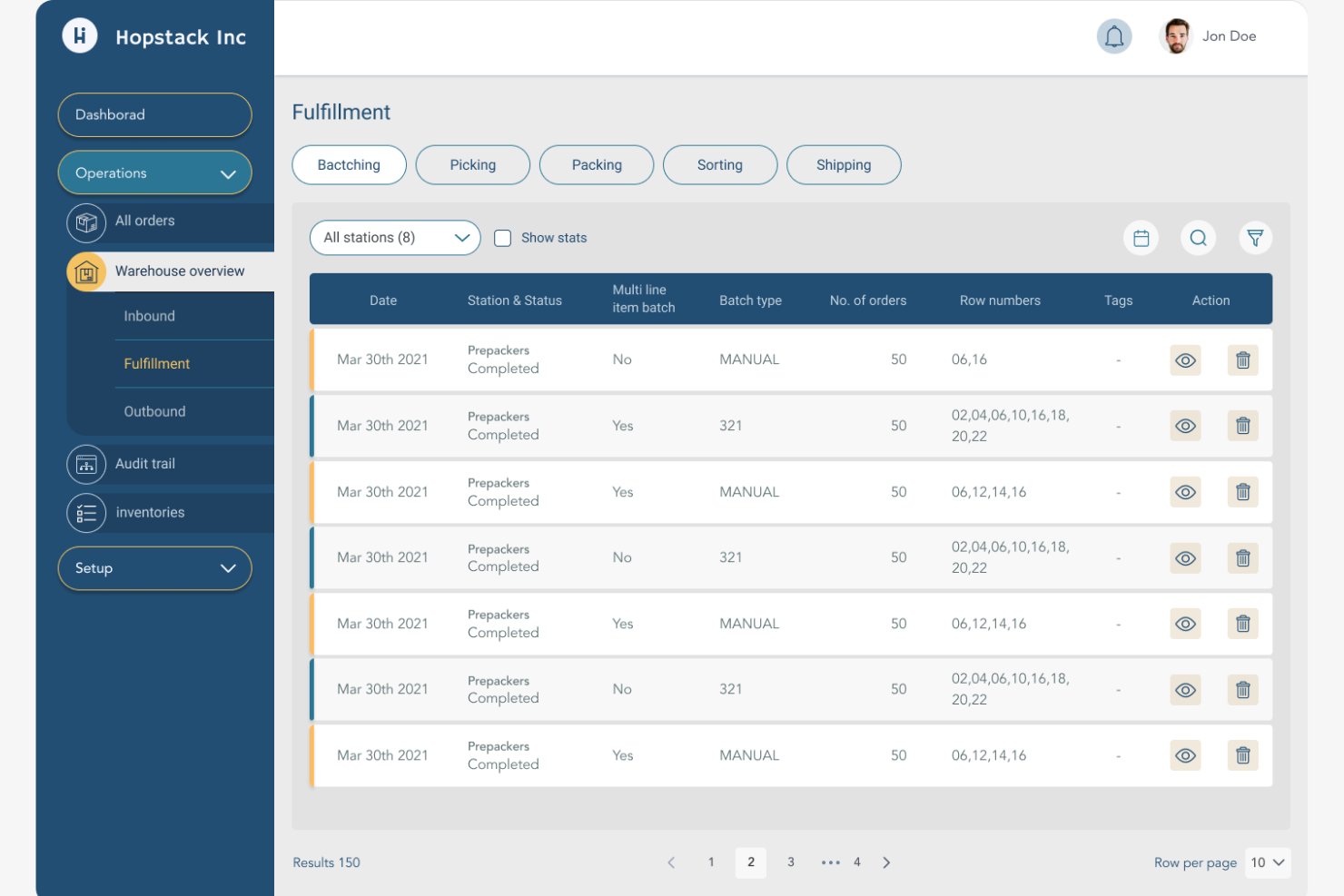Click the search magnifier icon

(x=1198, y=237)
